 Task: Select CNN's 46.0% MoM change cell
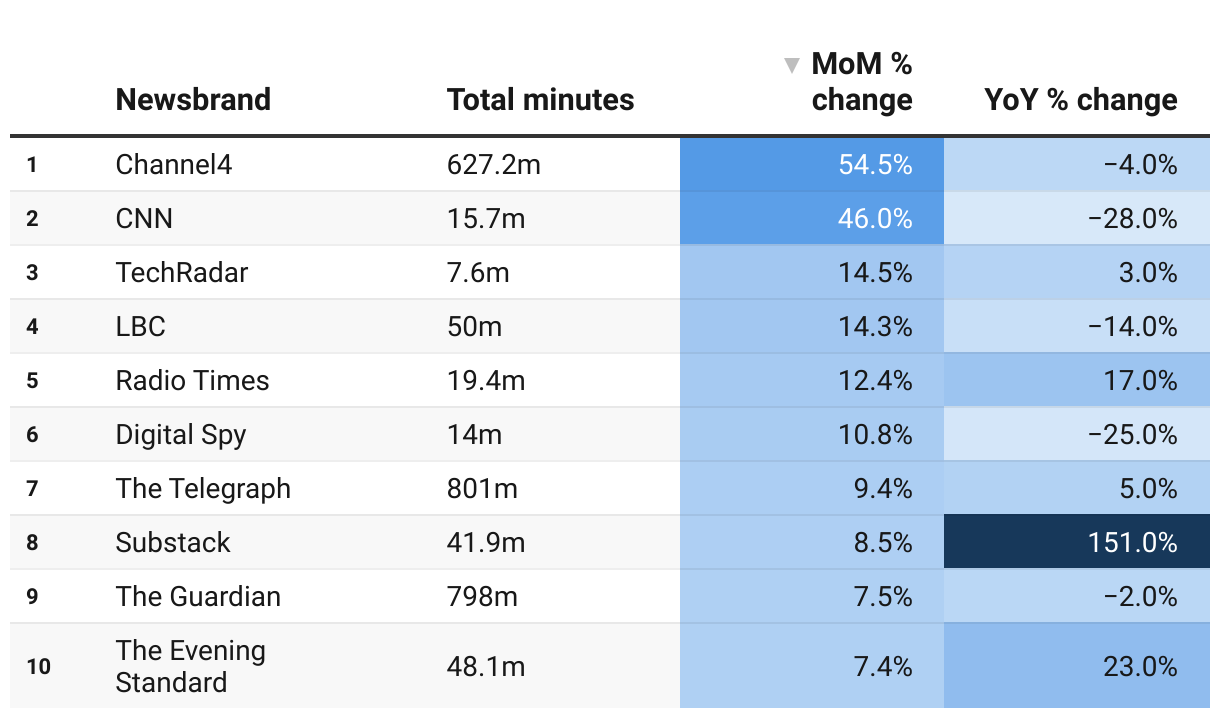[x=812, y=219]
